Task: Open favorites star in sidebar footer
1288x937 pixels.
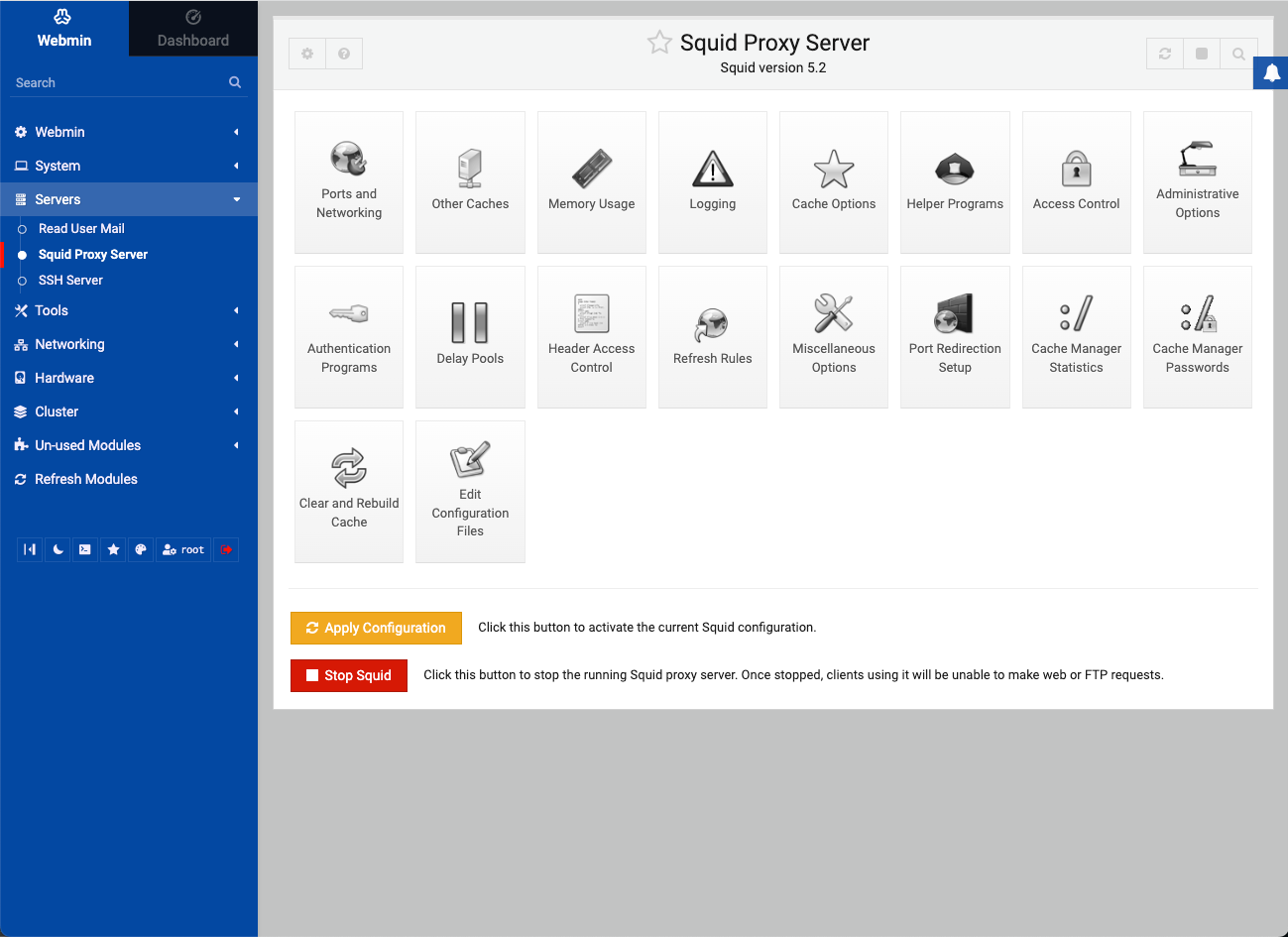Action: click(x=113, y=549)
